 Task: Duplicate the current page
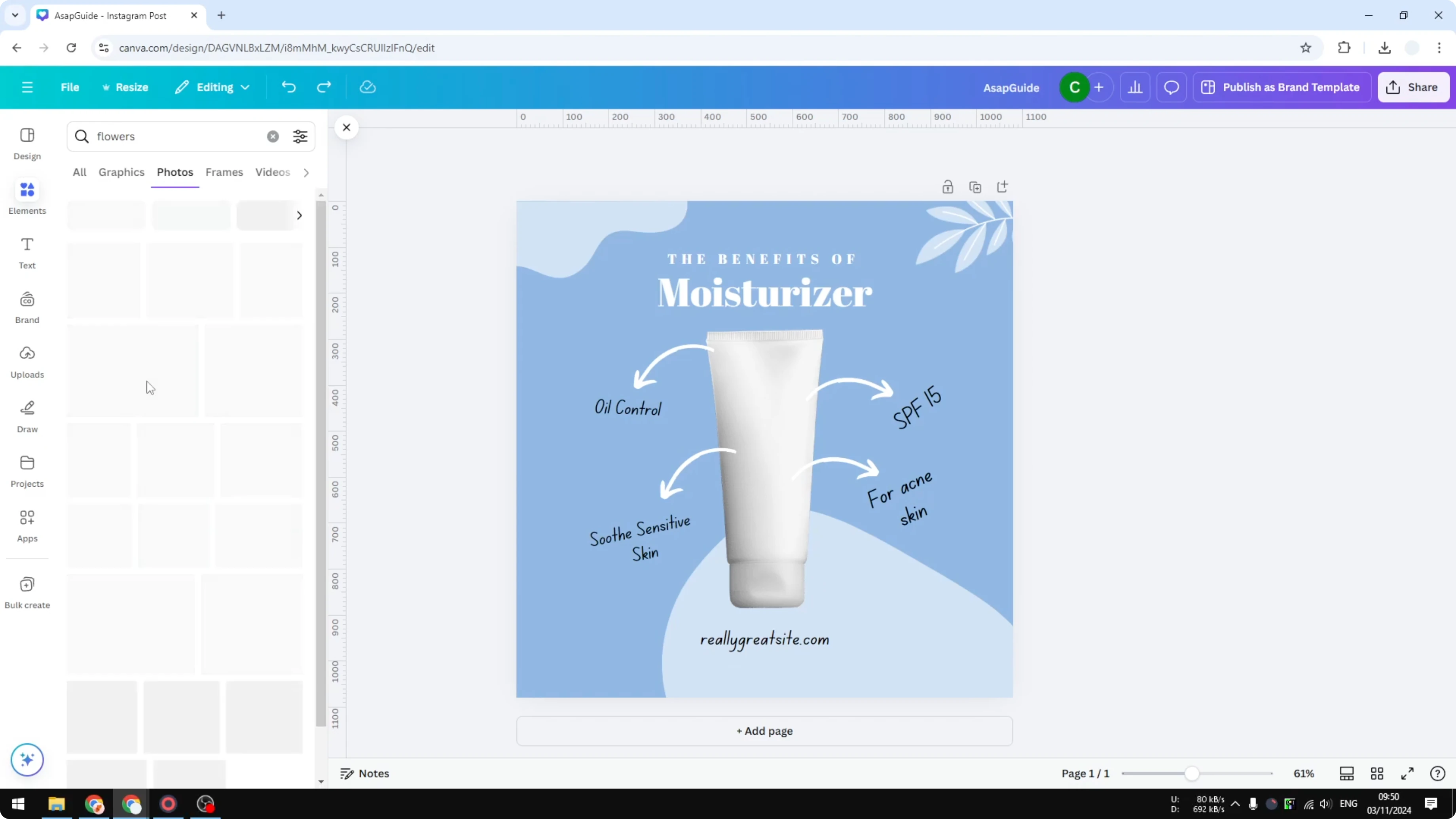[x=975, y=186]
